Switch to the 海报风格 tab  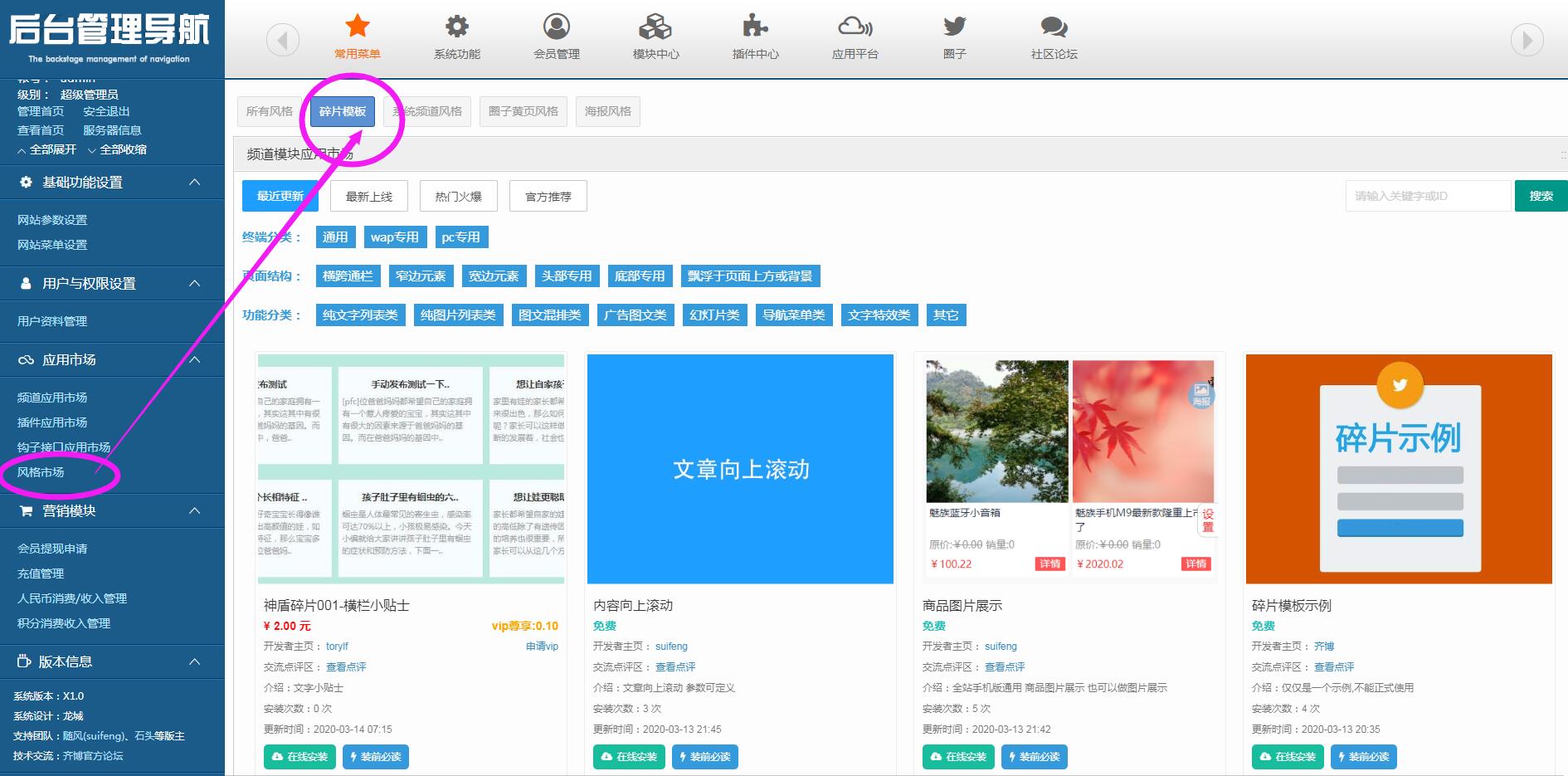(607, 111)
